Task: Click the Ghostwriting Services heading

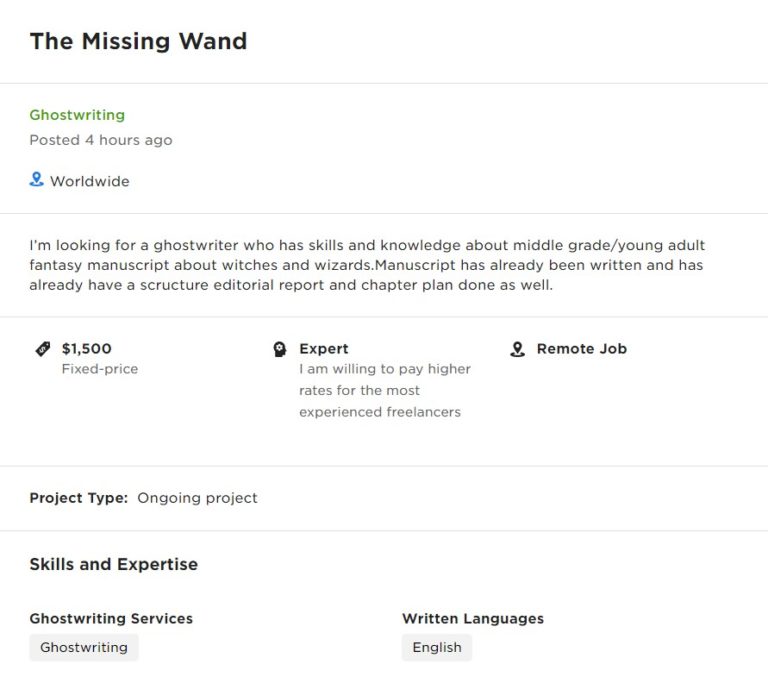Action: (x=111, y=618)
